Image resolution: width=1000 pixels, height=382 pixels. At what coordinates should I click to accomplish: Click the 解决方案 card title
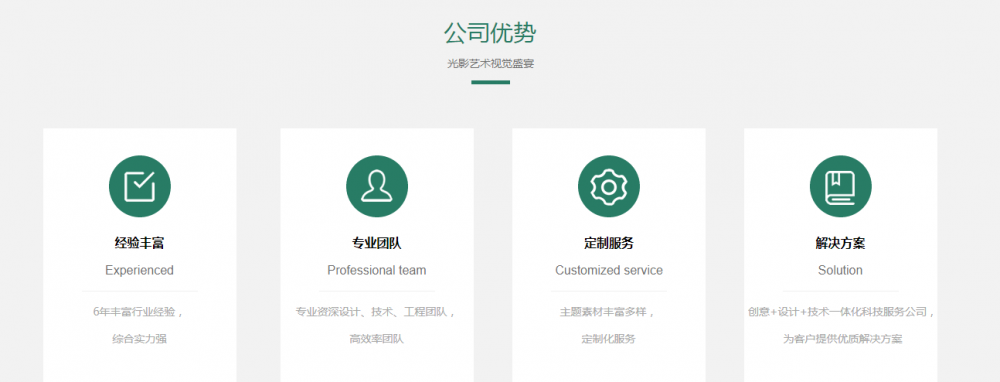pos(841,243)
